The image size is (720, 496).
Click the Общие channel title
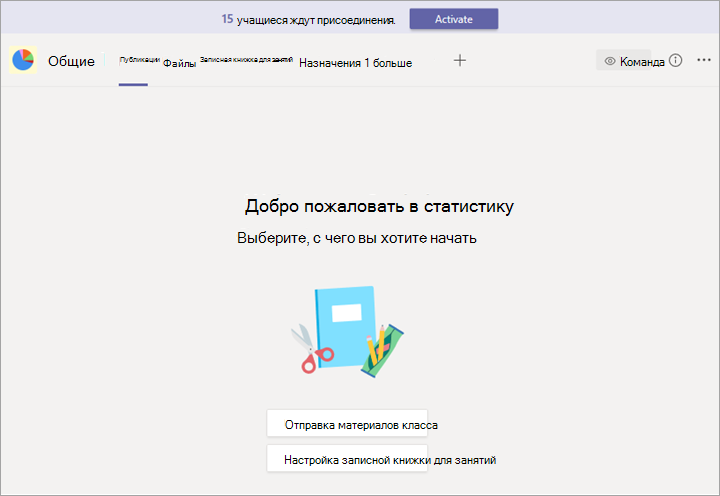click(71, 61)
